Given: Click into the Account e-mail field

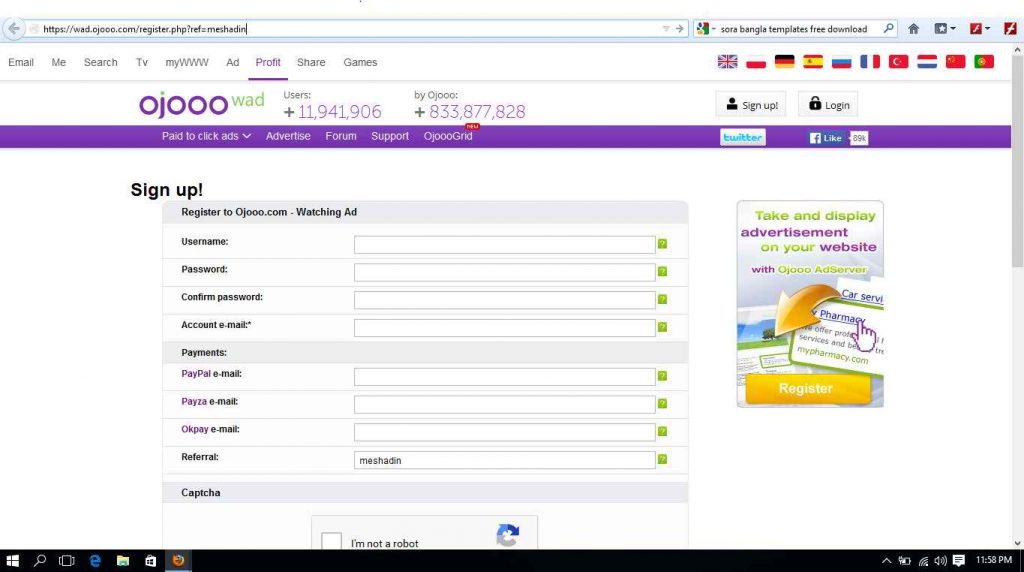Looking at the screenshot, I should point(504,328).
